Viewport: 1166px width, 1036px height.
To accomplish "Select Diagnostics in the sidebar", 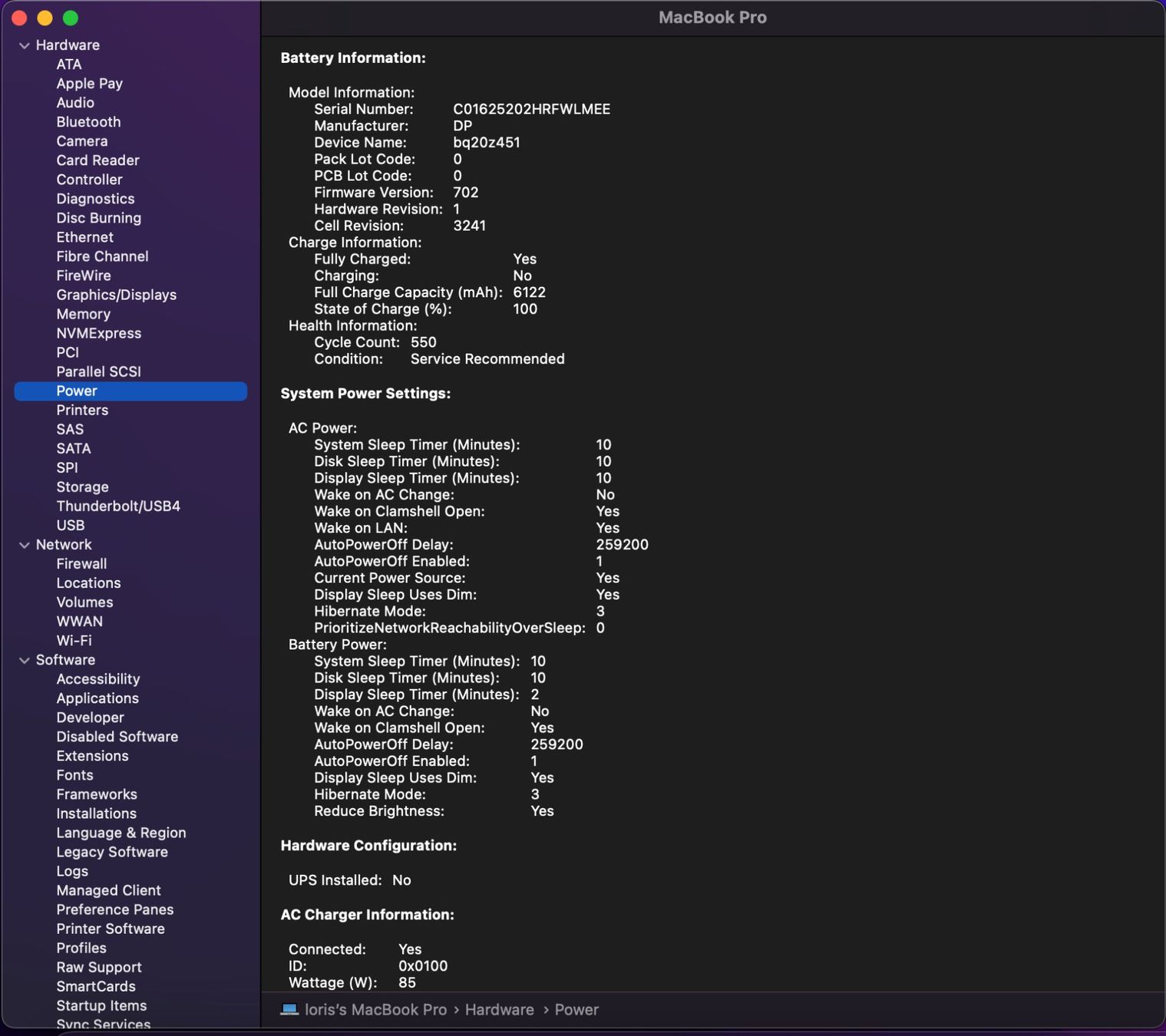I will point(95,199).
